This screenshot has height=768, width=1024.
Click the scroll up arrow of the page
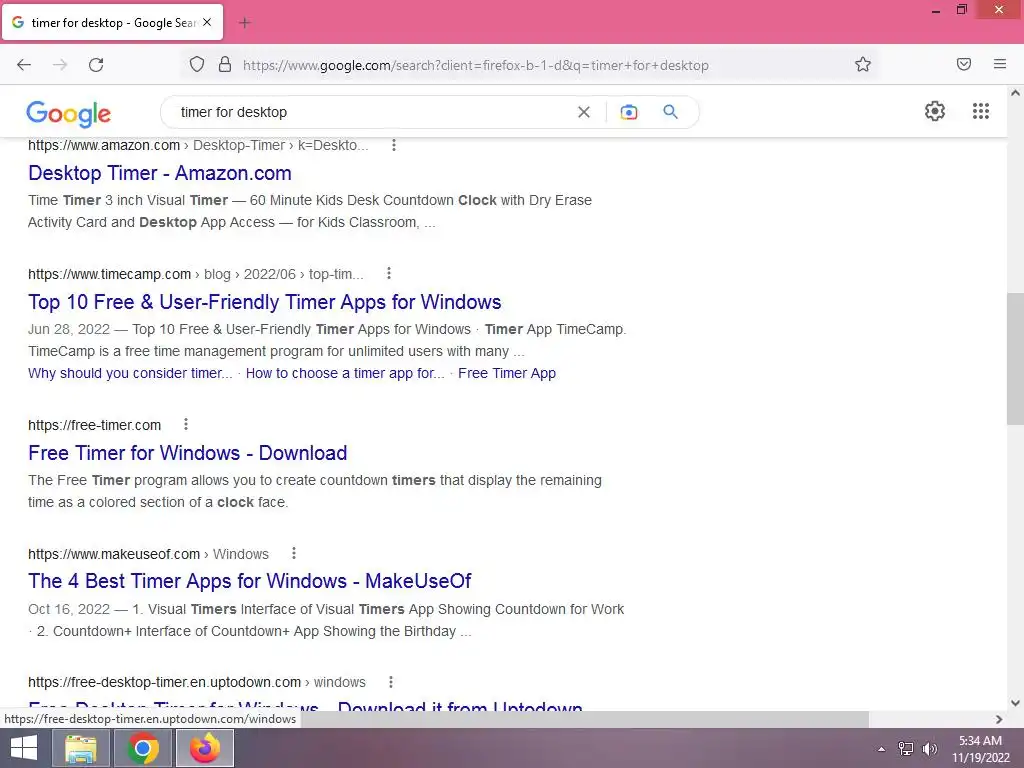pyautogui.click(x=1015, y=93)
